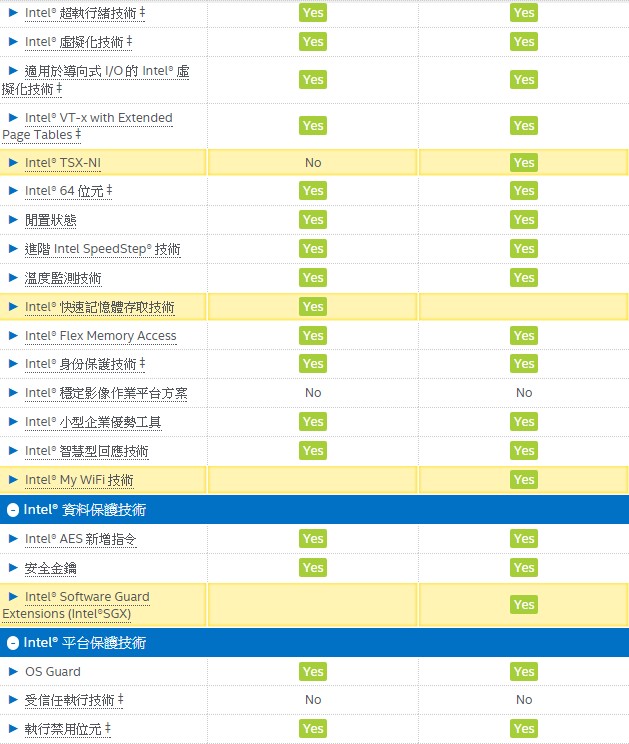Select 受信任執行技術 'No' in last column

tap(524, 700)
